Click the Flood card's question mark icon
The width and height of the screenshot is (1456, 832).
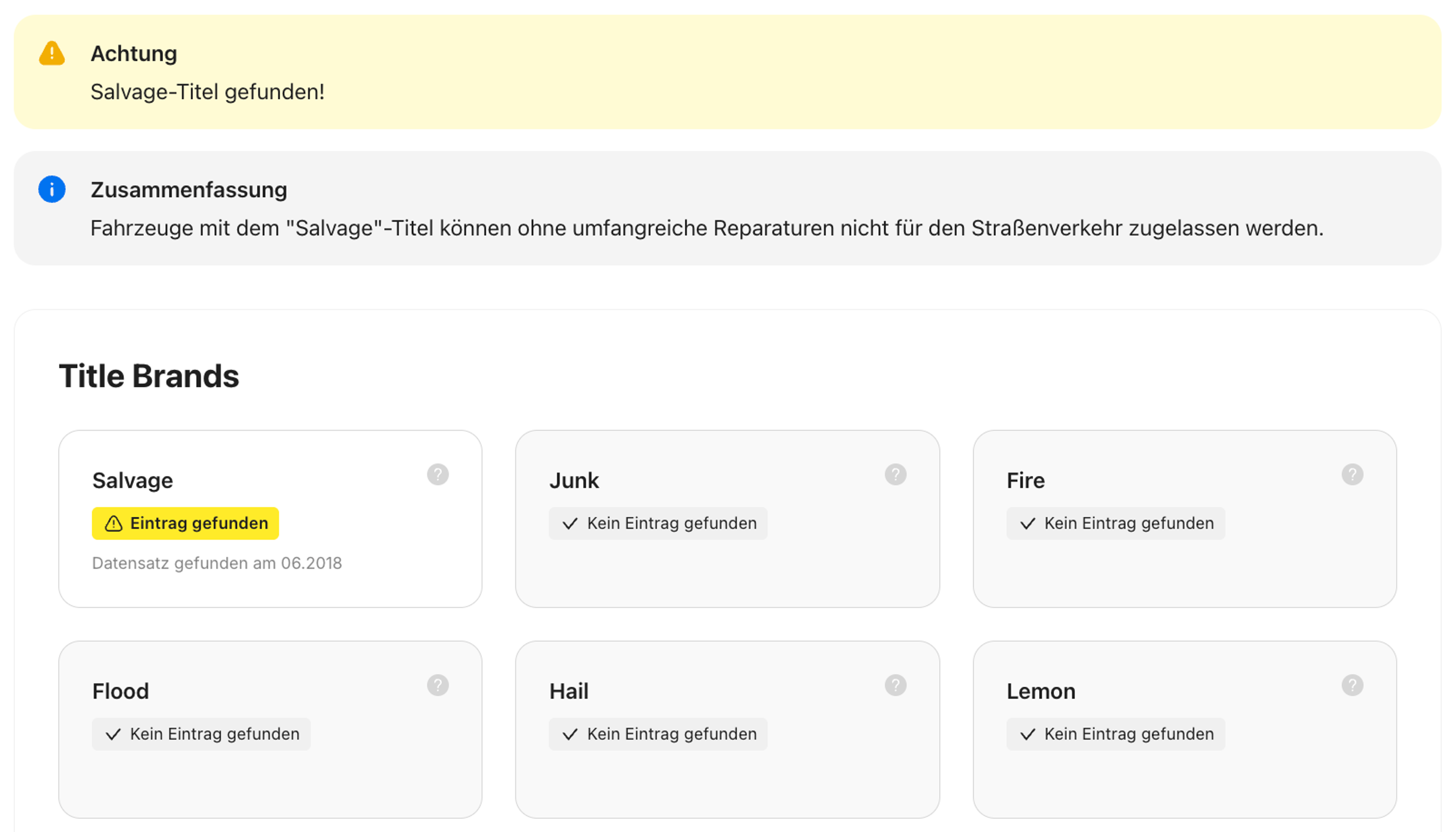pyautogui.click(x=438, y=684)
